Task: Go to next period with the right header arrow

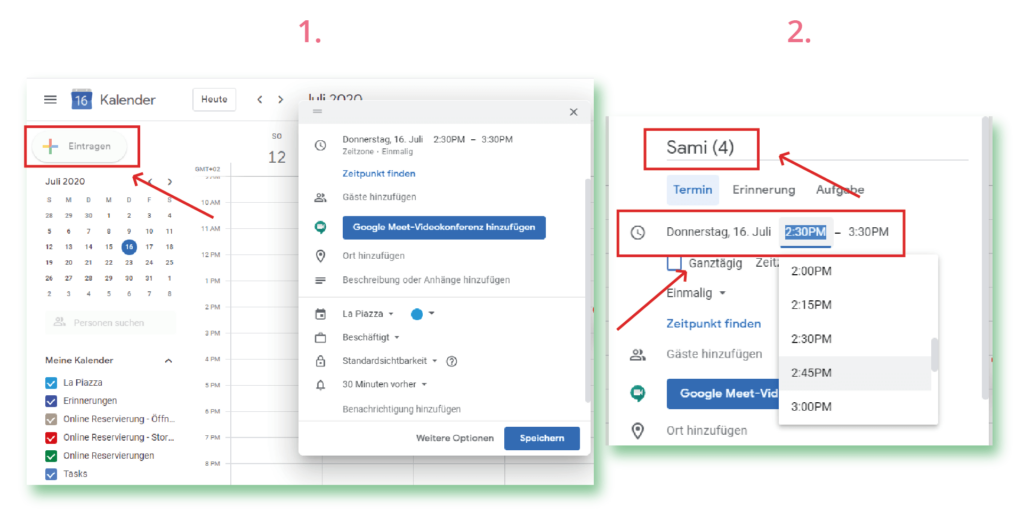Action: [x=281, y=100]
